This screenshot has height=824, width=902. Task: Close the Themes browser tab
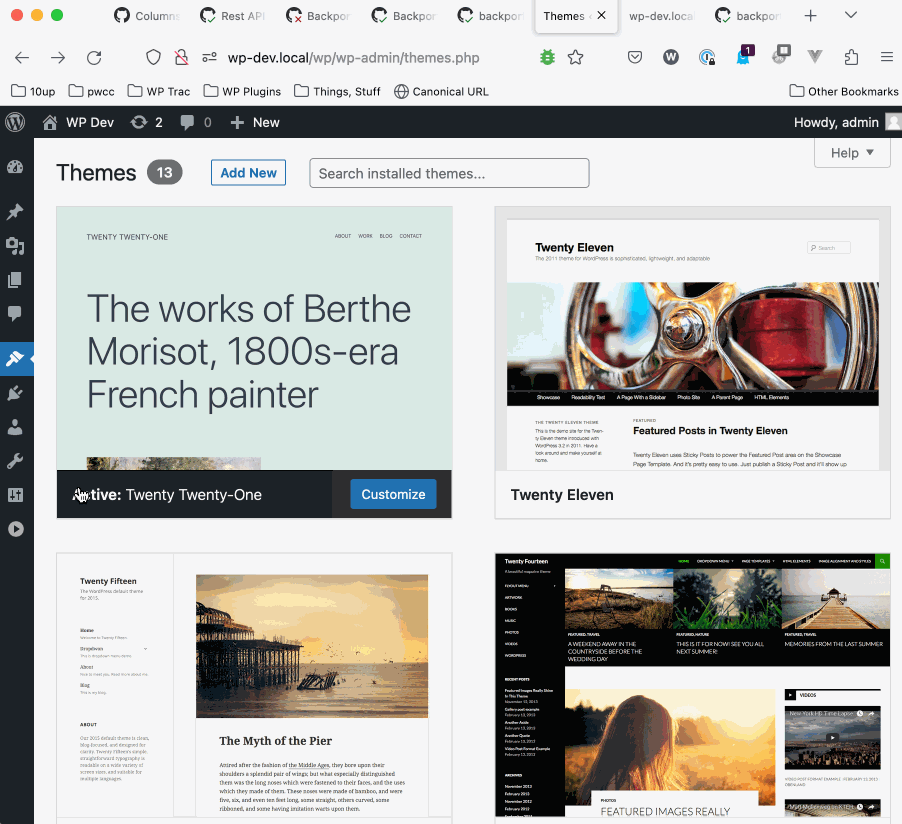tap(601, 16)
